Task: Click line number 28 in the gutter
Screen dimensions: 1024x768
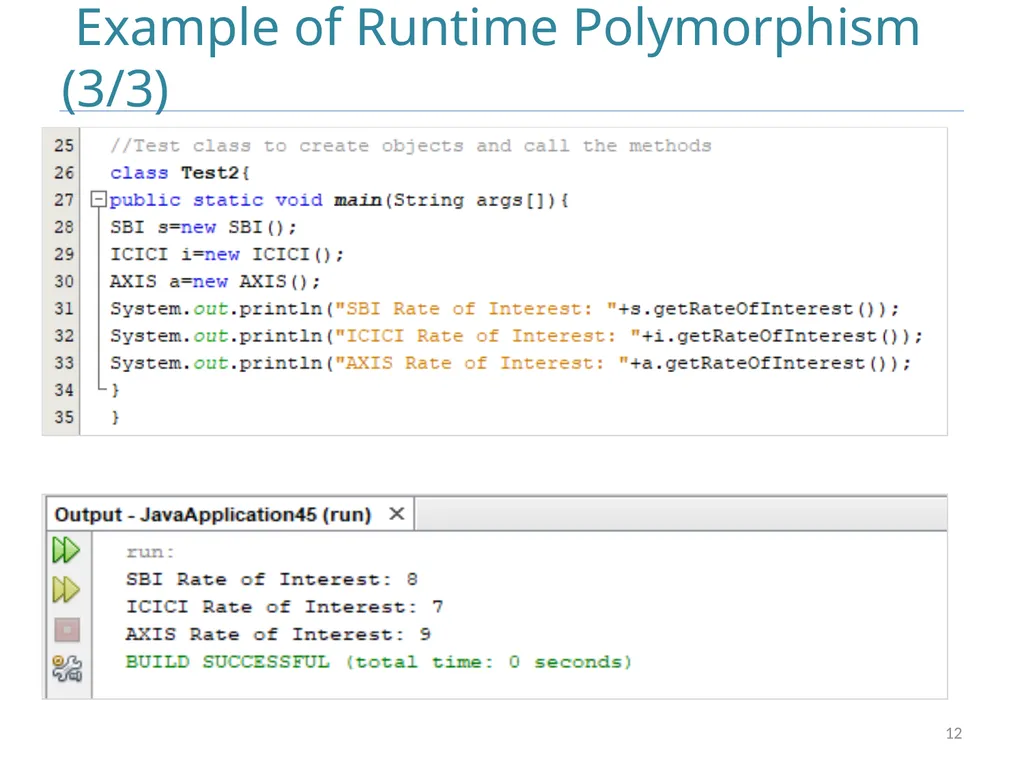Action: click(x=64, y=227)
